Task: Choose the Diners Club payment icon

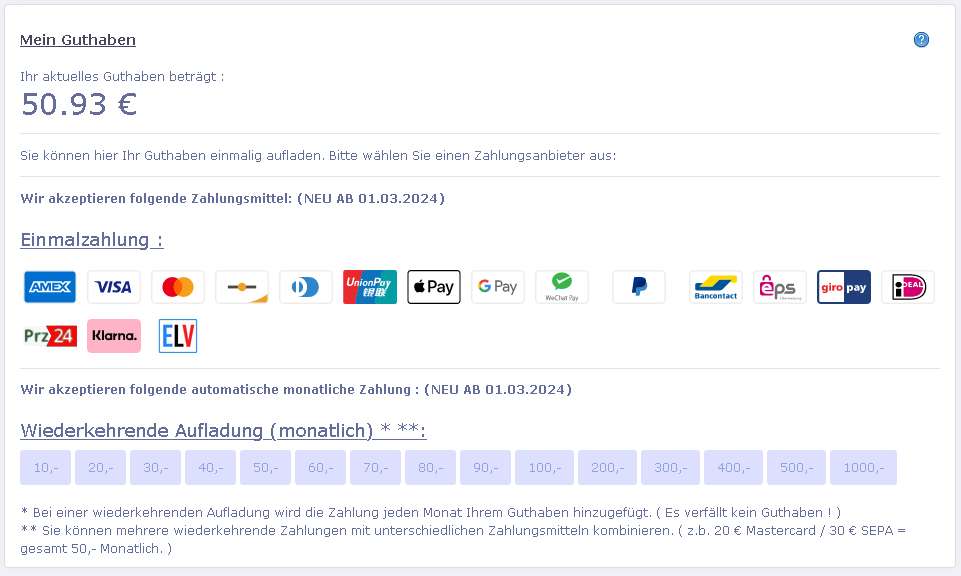Action: 306,287
